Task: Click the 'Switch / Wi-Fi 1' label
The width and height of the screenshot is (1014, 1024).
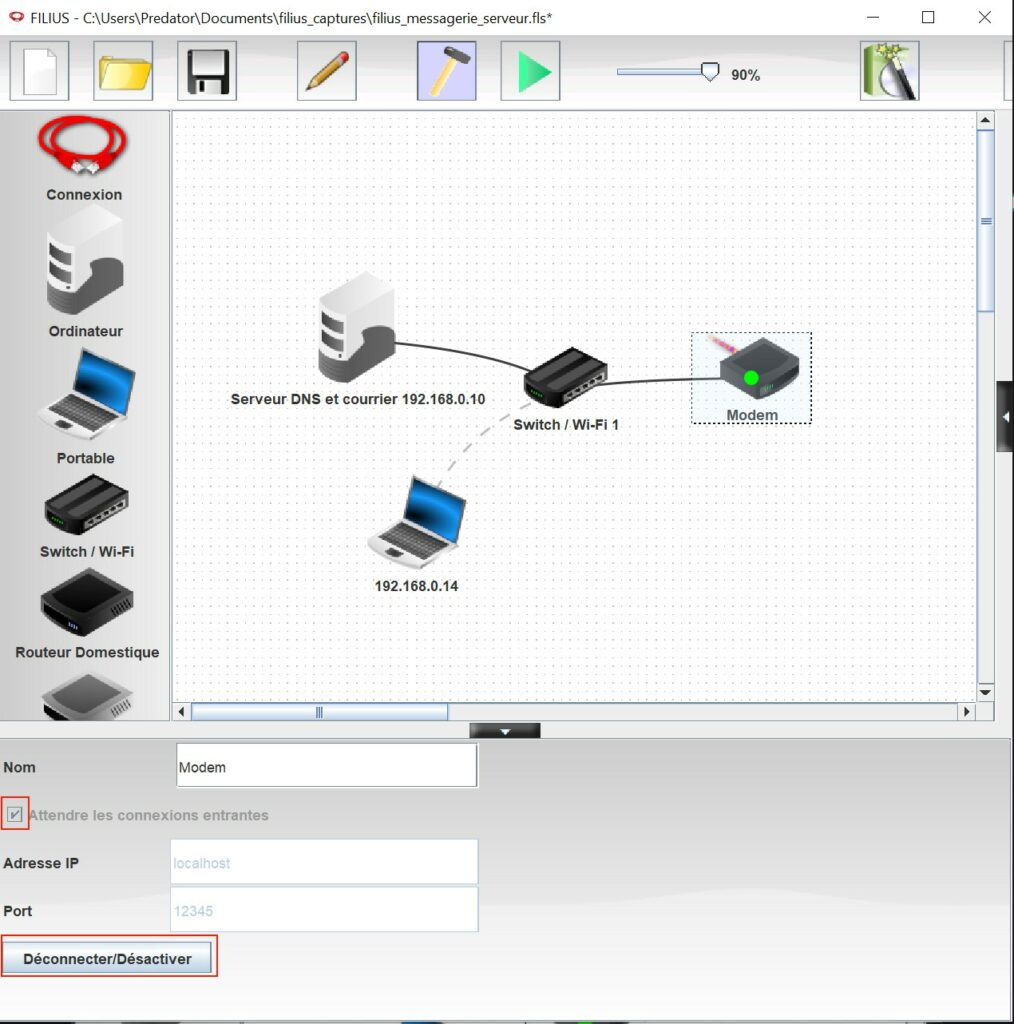Action: point(566,424)
